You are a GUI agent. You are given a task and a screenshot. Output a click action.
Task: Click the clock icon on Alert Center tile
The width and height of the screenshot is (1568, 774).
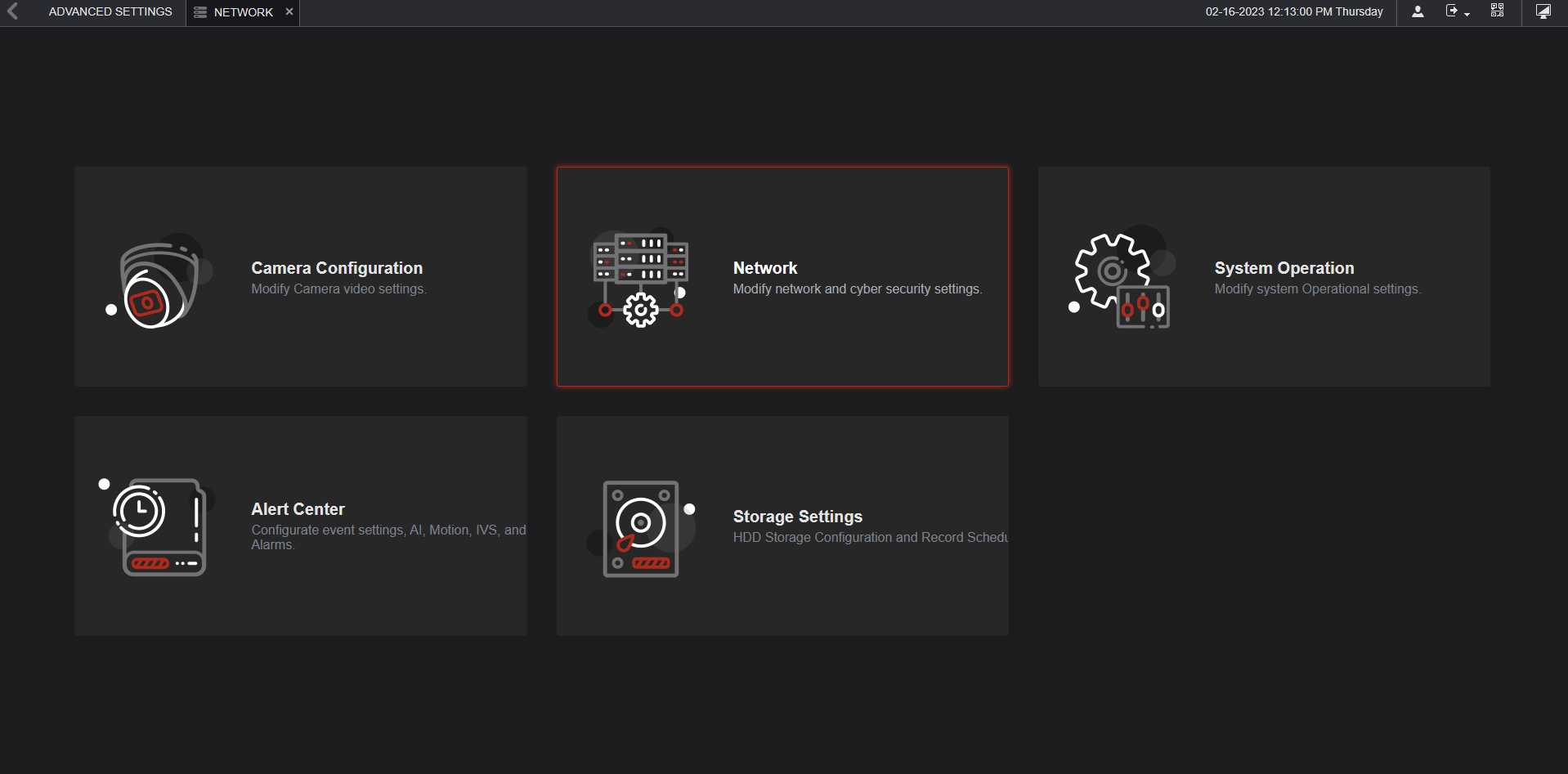tap(141, 511)
